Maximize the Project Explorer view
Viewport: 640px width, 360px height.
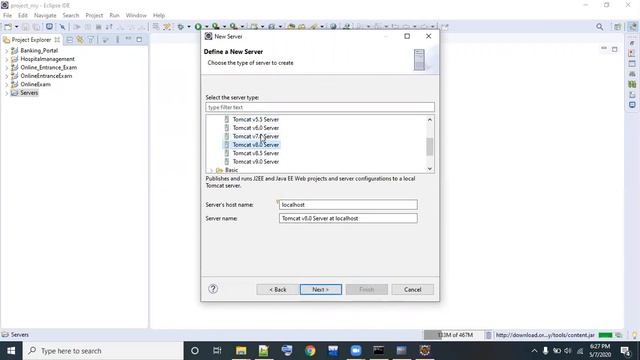(139, 40)
